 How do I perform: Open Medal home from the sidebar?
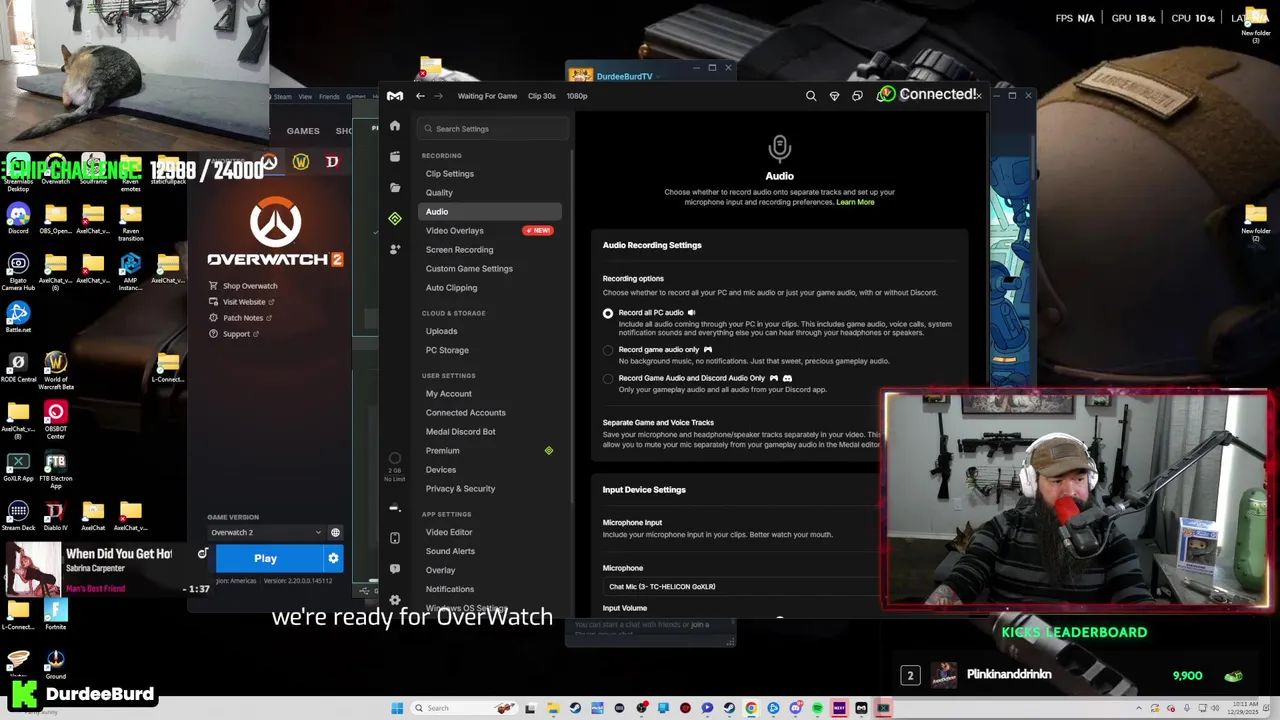click(x=395, y=126)
